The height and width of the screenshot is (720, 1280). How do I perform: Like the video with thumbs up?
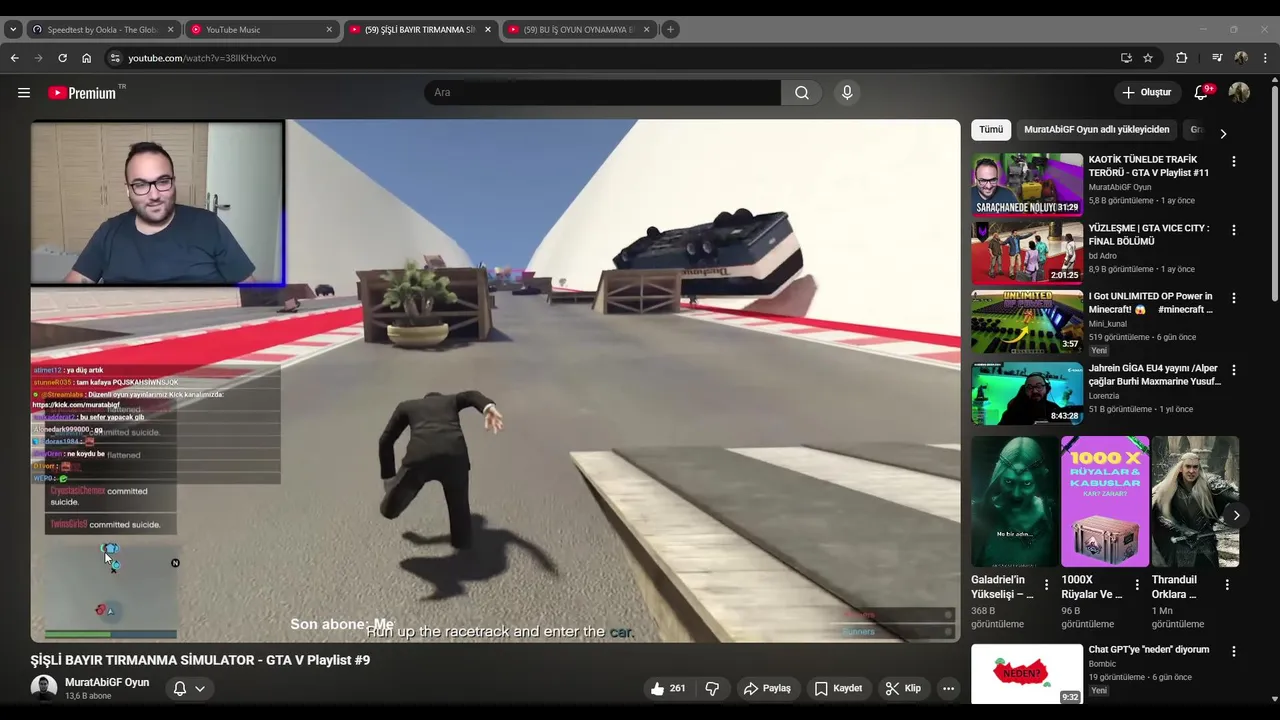657,688
